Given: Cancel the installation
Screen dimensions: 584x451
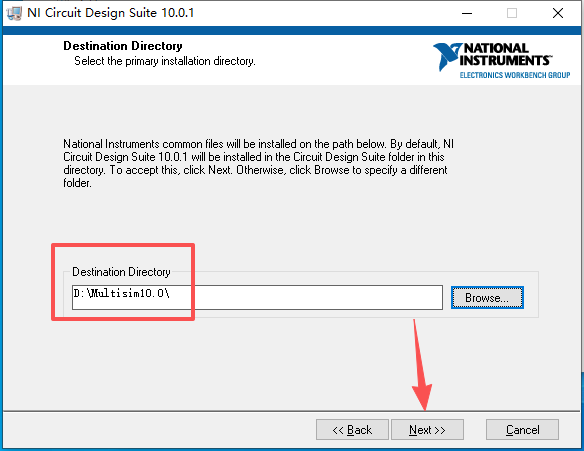Looking at the screenshot, I should point(522,430).
